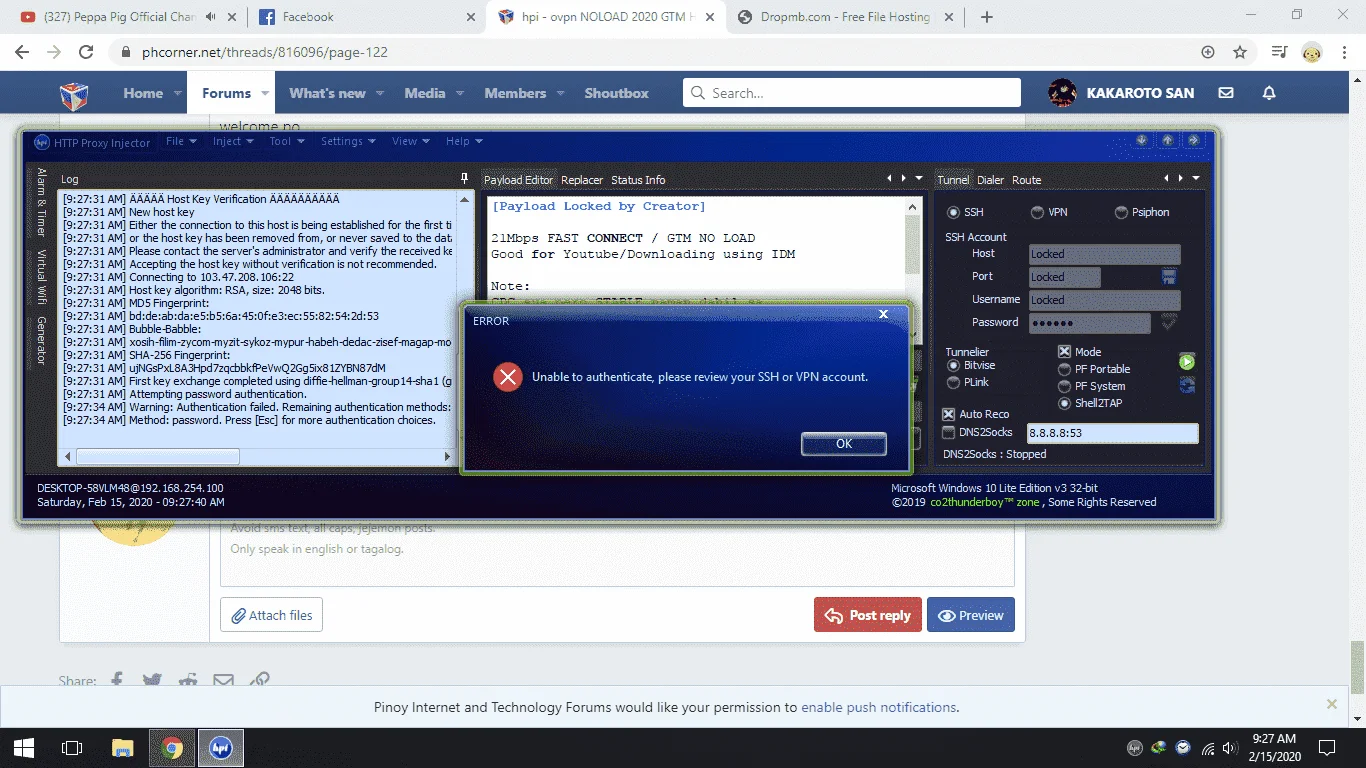1366x768 pixels.
Task: Switch to the Dialer tab
Action: 990,180
